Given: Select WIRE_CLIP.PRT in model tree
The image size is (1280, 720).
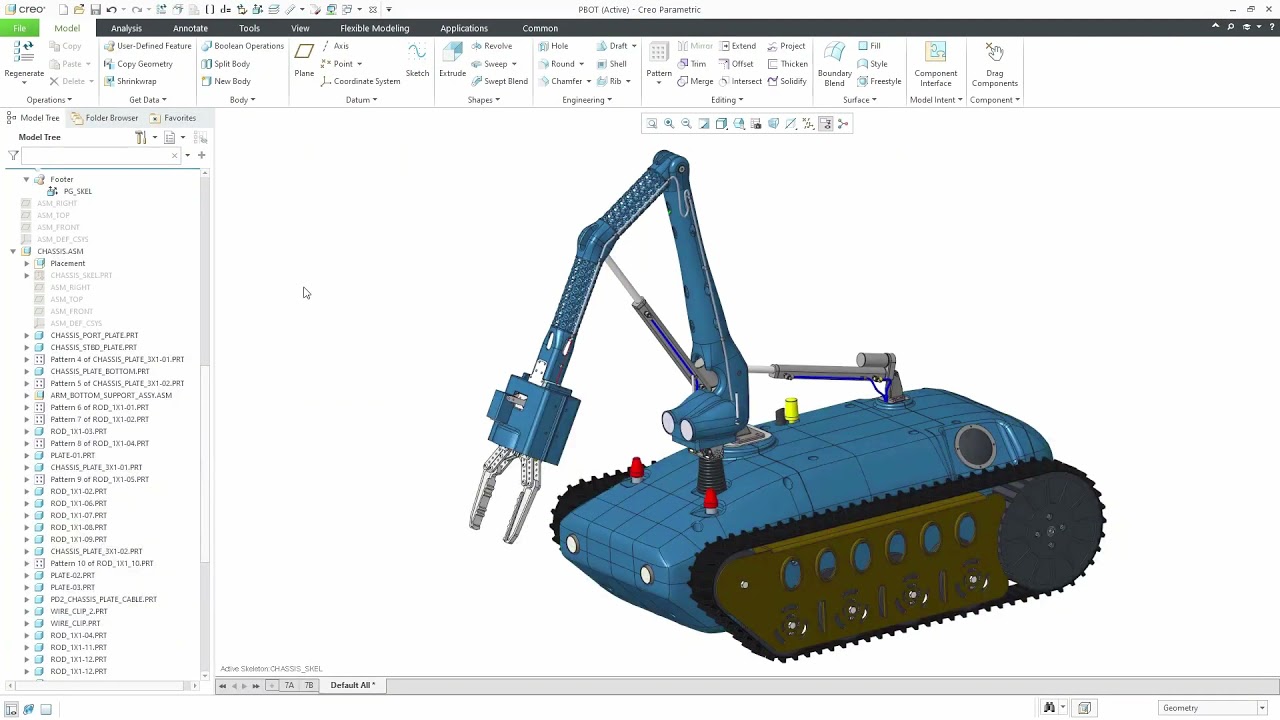Looking at the screenshot, I should click(x=75, y=623).
